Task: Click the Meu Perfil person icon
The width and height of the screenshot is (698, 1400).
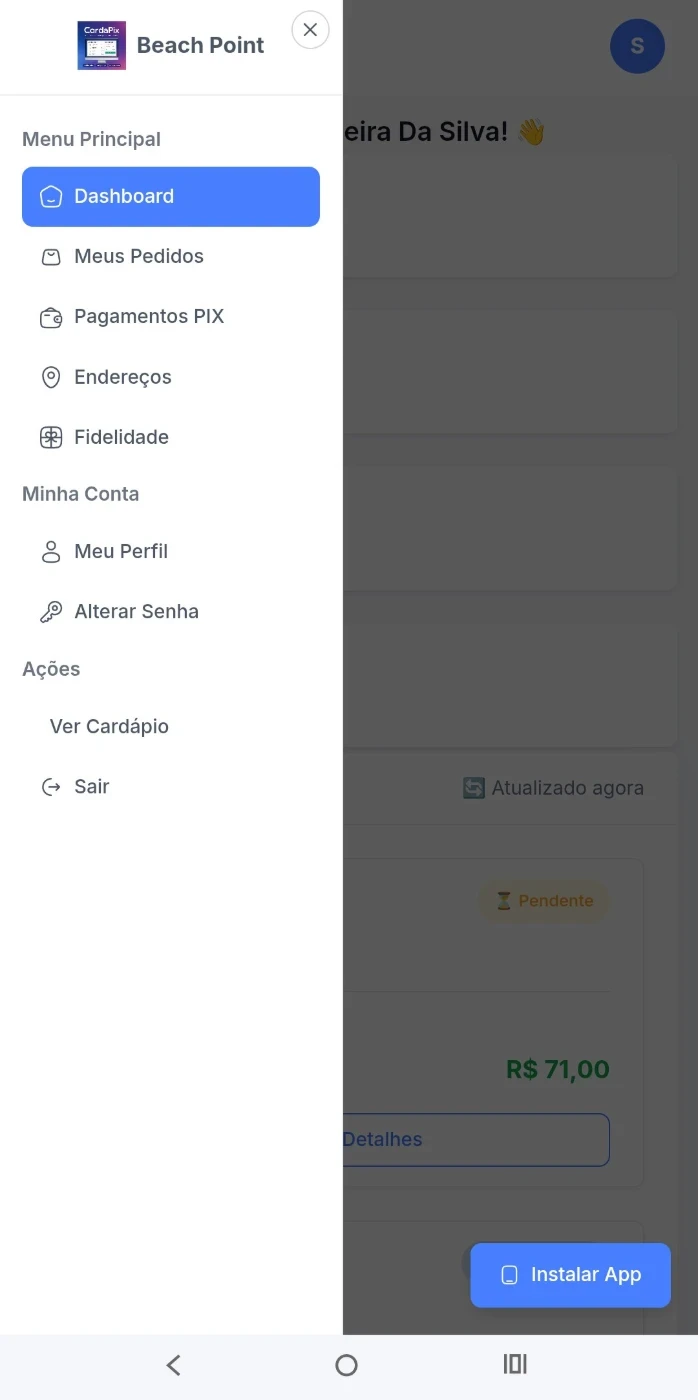Action: (x=51, y=552)
